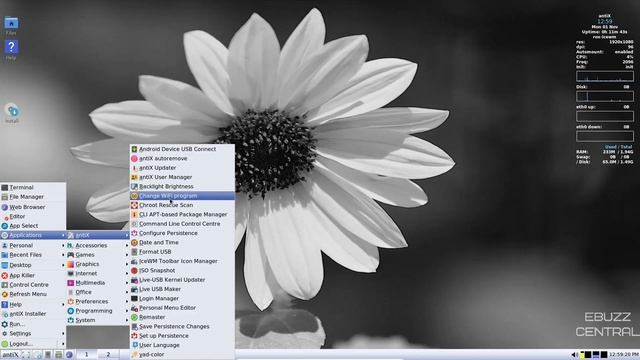Run antiX autoremove

182,158
